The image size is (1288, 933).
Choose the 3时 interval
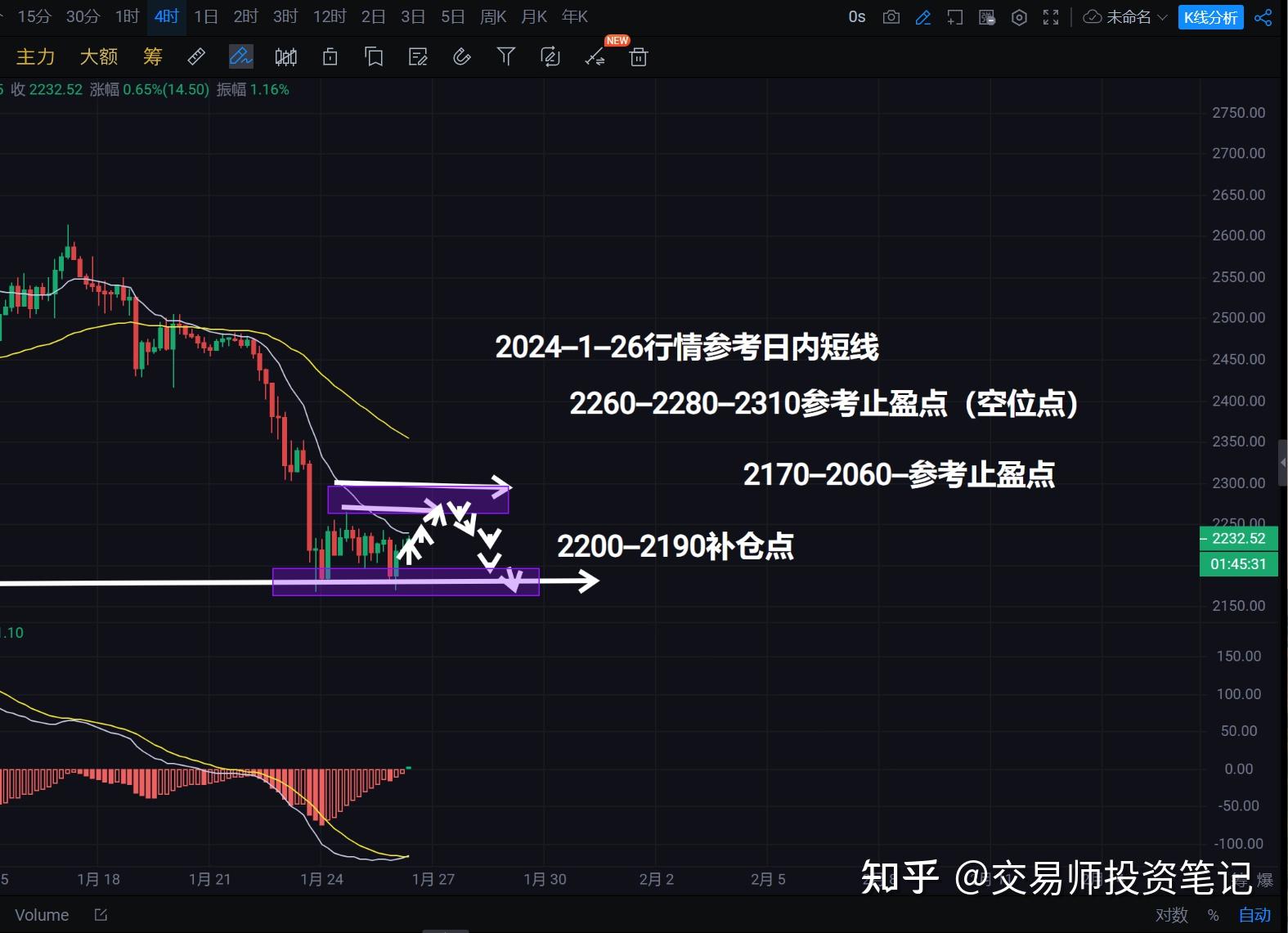point(285,16)
